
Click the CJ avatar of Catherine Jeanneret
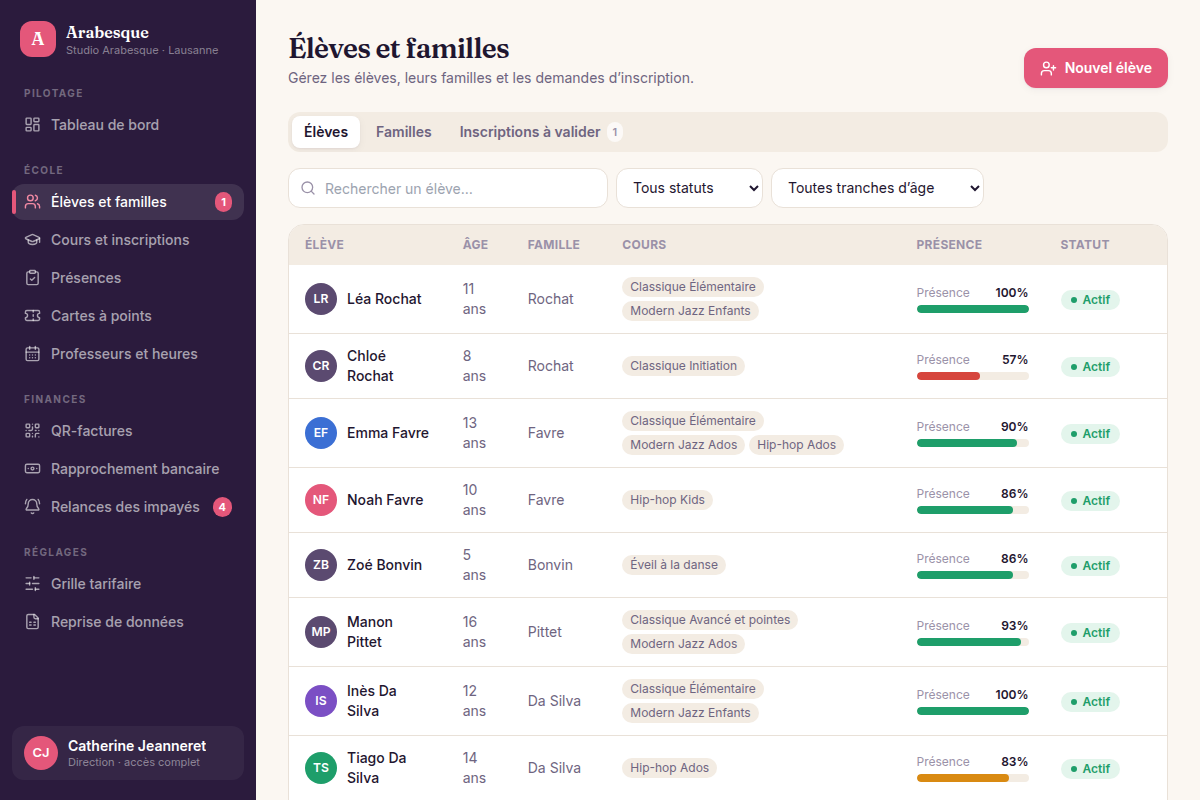point(40,753)
